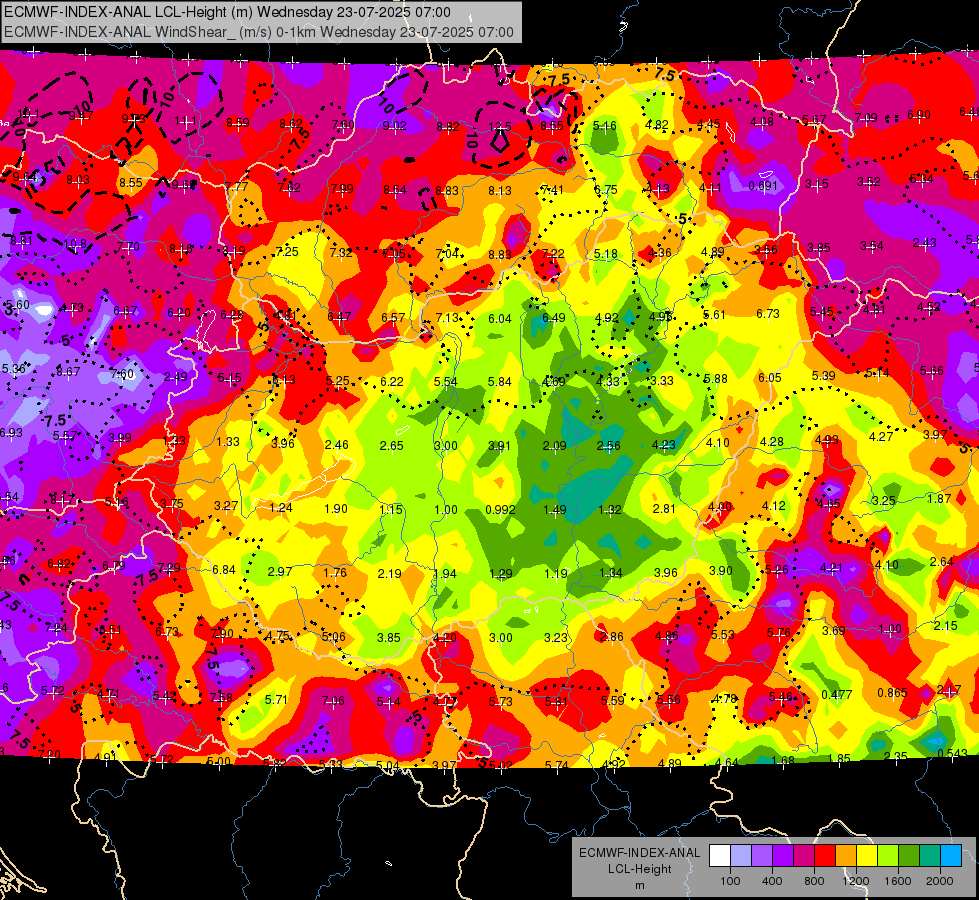Click the wind shear value 7.06

click(333, 701)
